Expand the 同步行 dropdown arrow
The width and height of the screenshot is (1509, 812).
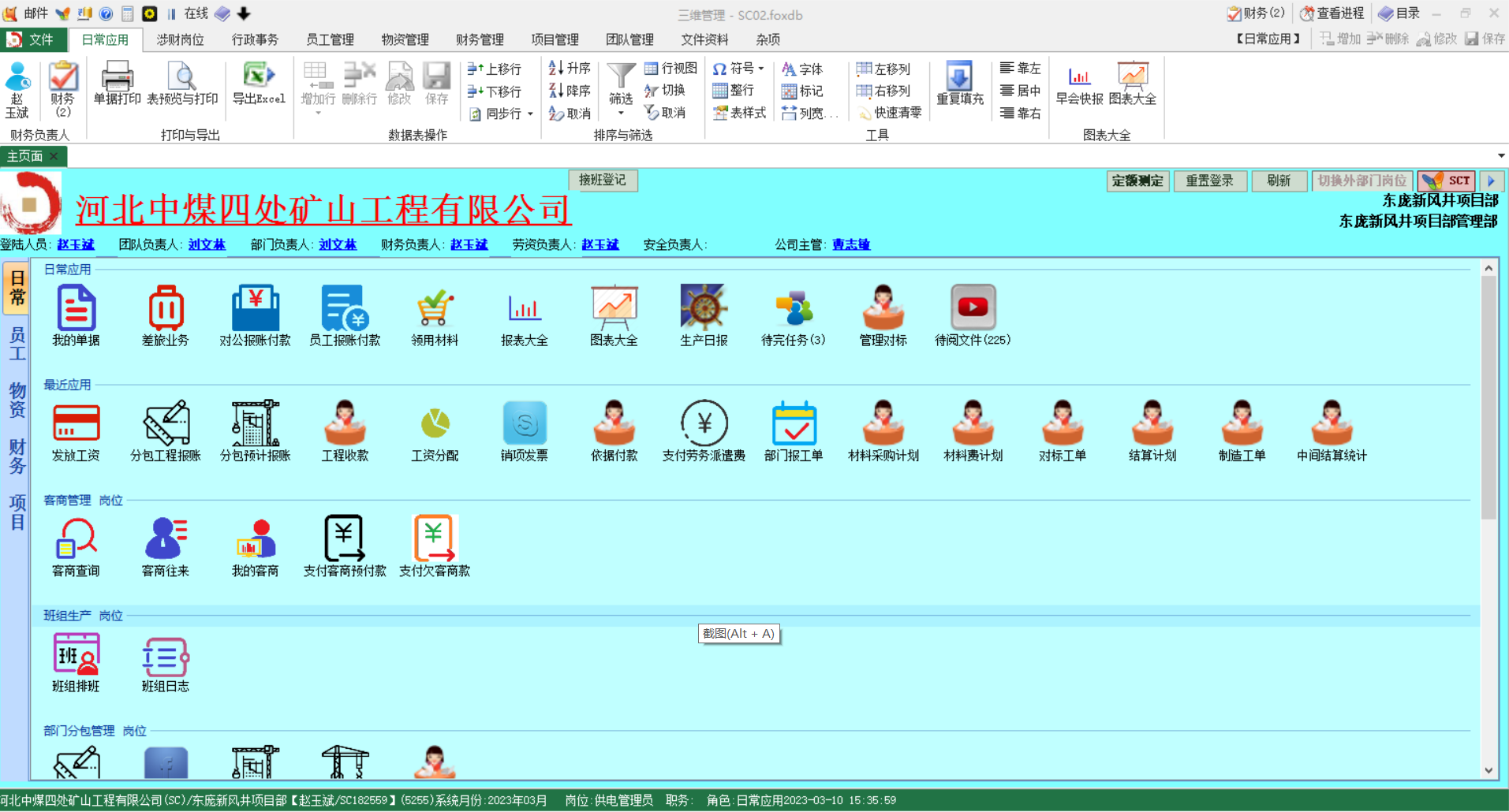pos(530,114)
